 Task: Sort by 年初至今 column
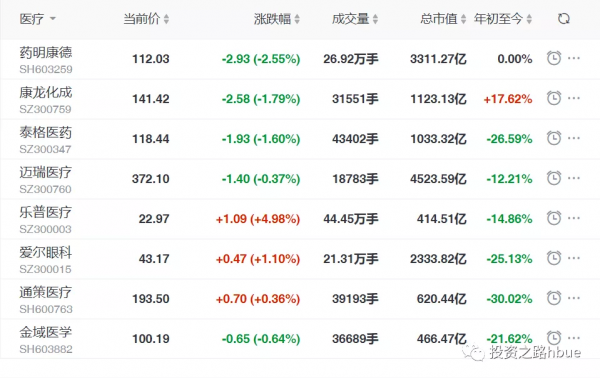click(503, 19)
